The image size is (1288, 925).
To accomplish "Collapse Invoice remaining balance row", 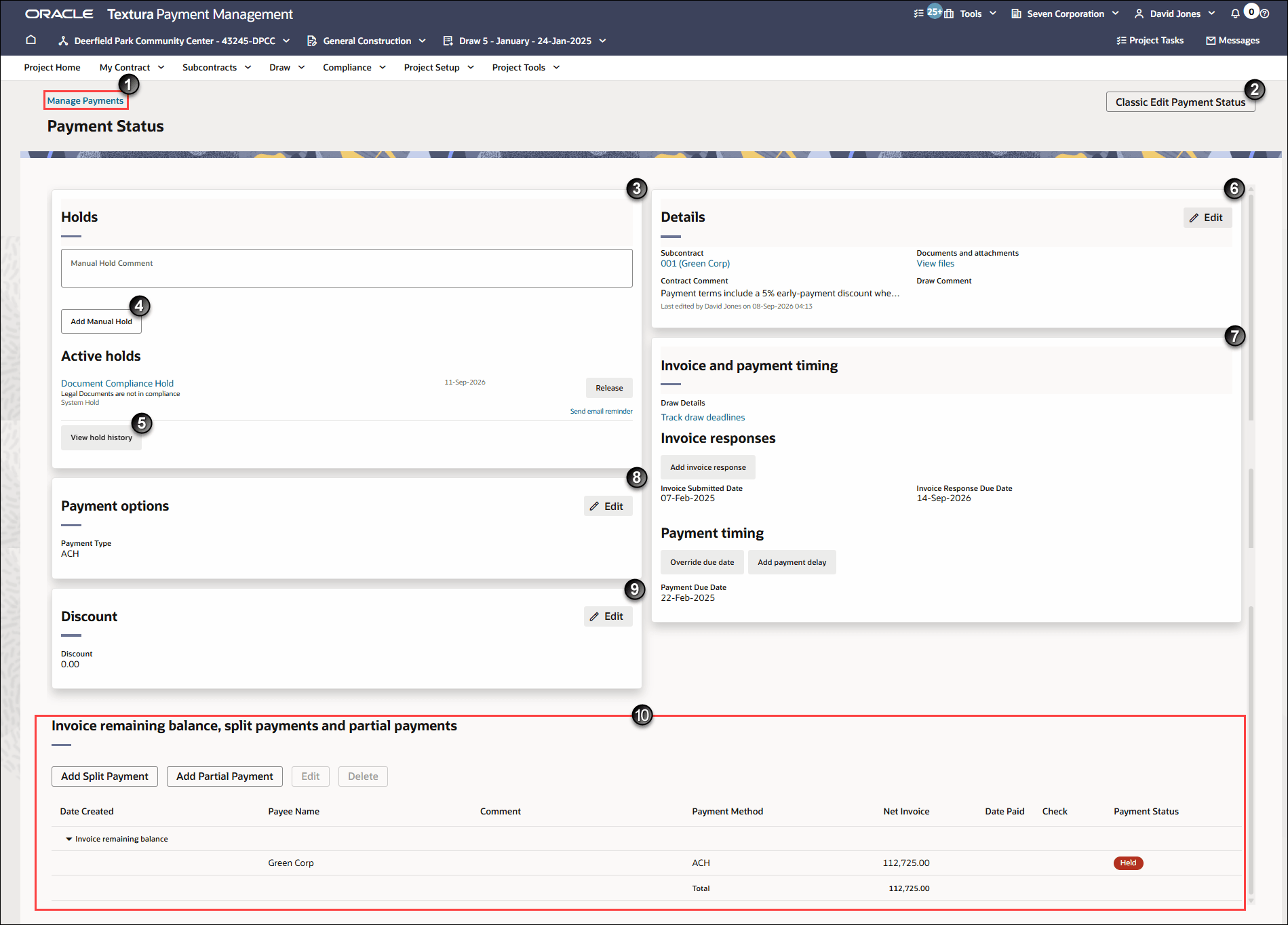I will click(x=69, y=840).
